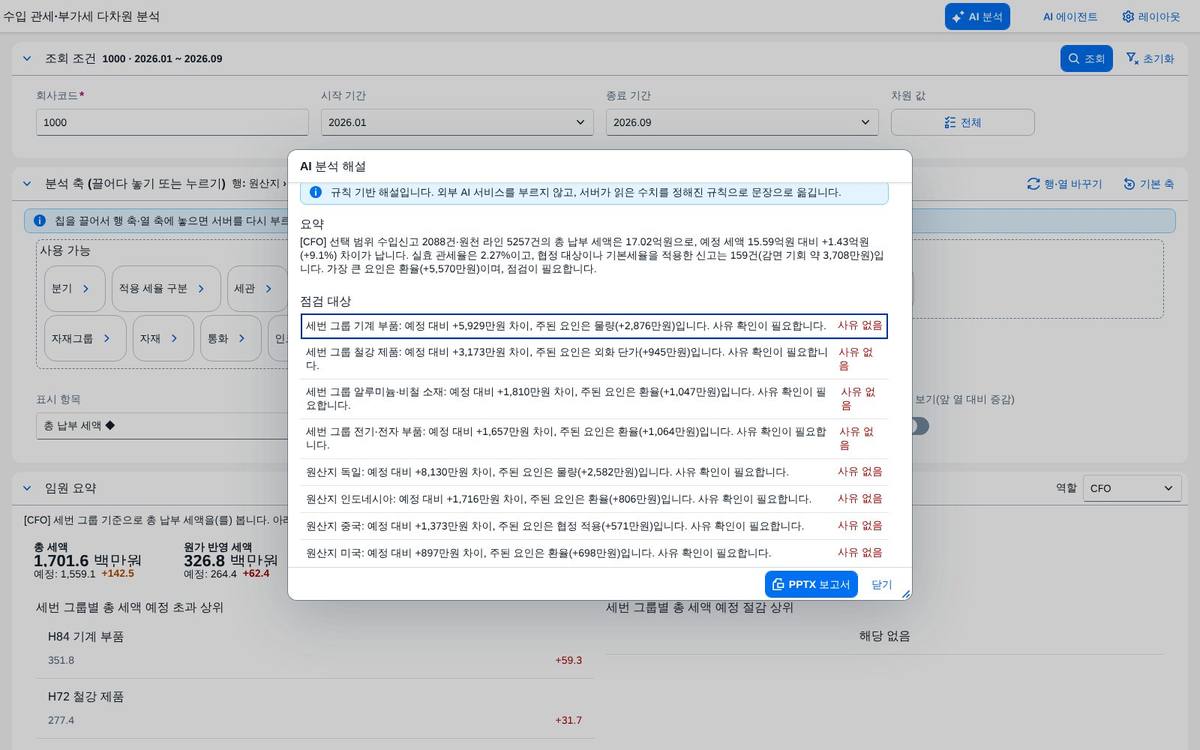1200x750 pixels.
Task: Click the 점검 대상 heading
Action: tap(325, 301)
